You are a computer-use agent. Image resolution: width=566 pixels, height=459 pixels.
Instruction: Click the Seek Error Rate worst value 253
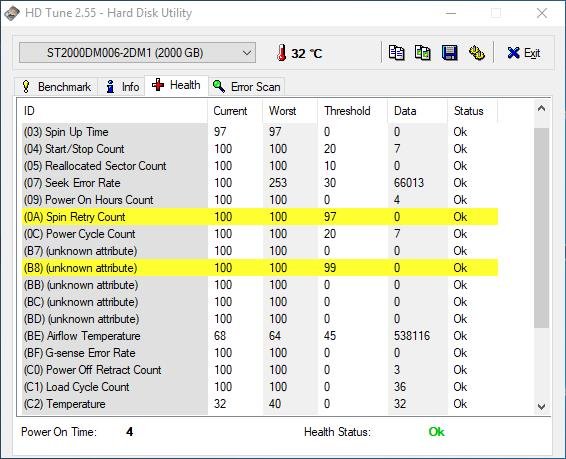[278, 183]
